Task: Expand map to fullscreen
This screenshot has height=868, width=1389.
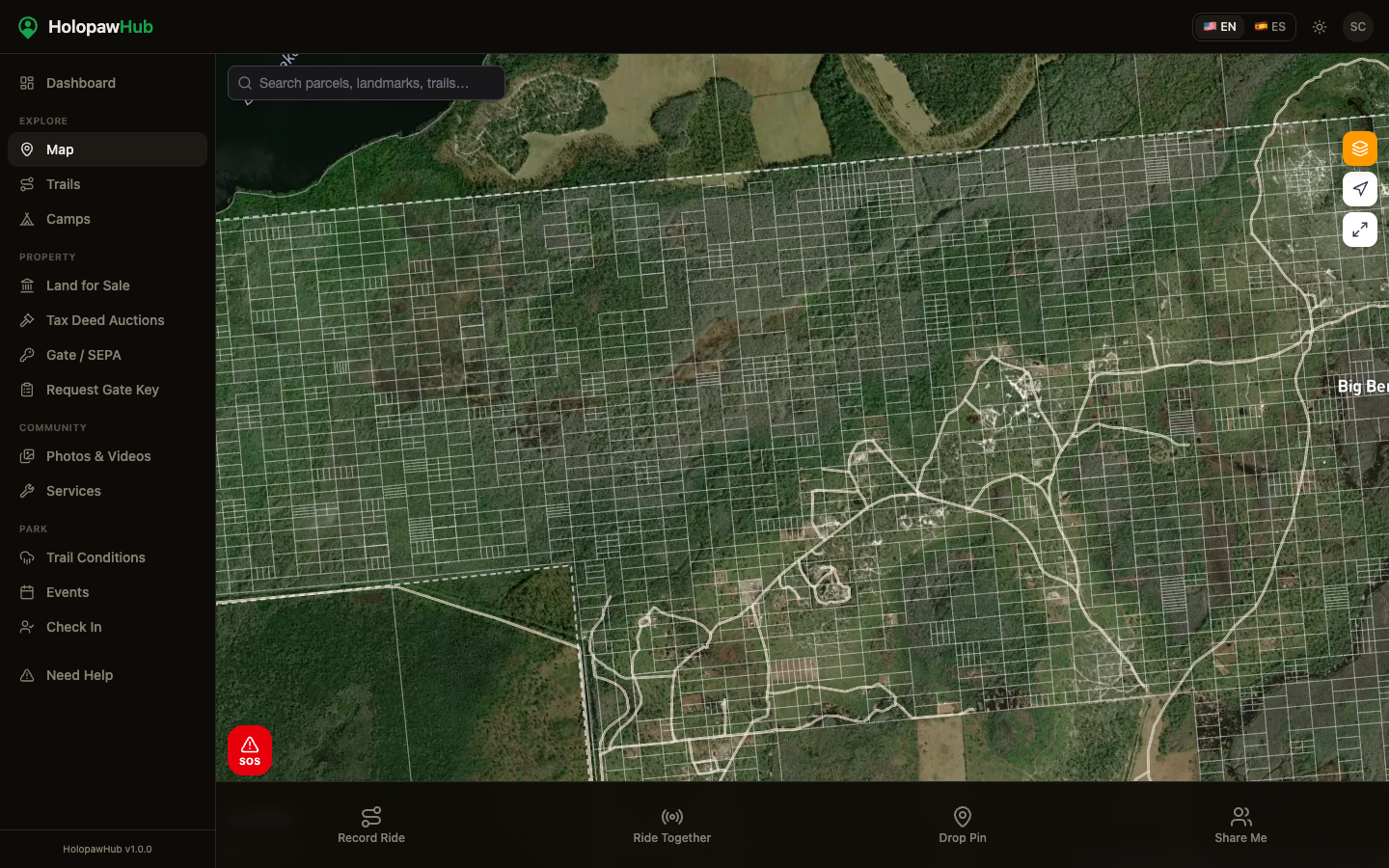Action: coord(1359,230)
